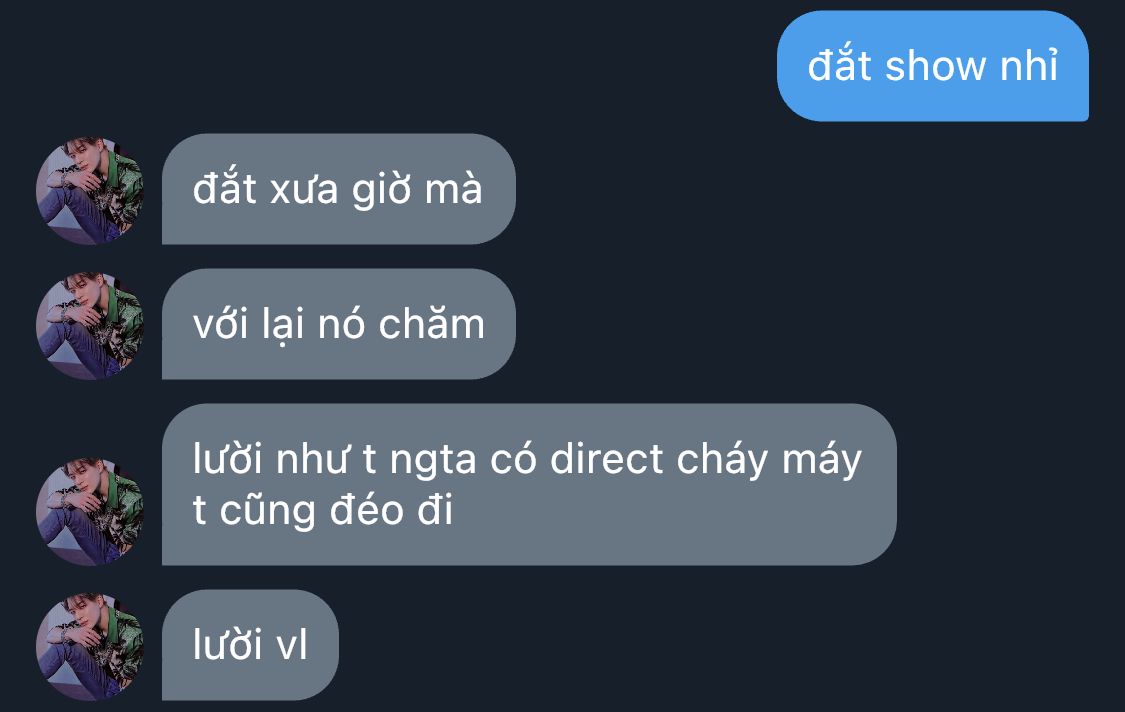Tap avatar next to "với lại nó chăm"
Image resolution: width=1125 pixels, height=712 pixels.
(x=90, y=326)
